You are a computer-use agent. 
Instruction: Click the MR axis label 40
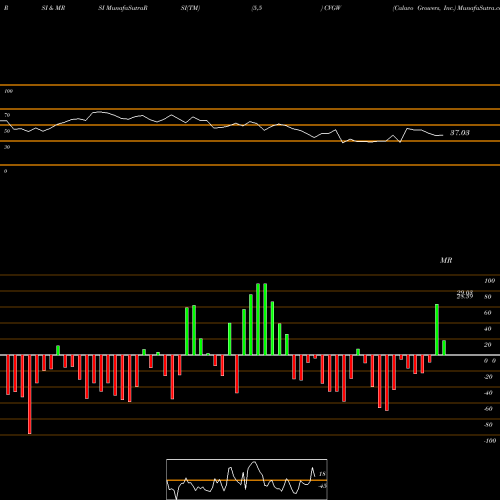click(488, 329)
